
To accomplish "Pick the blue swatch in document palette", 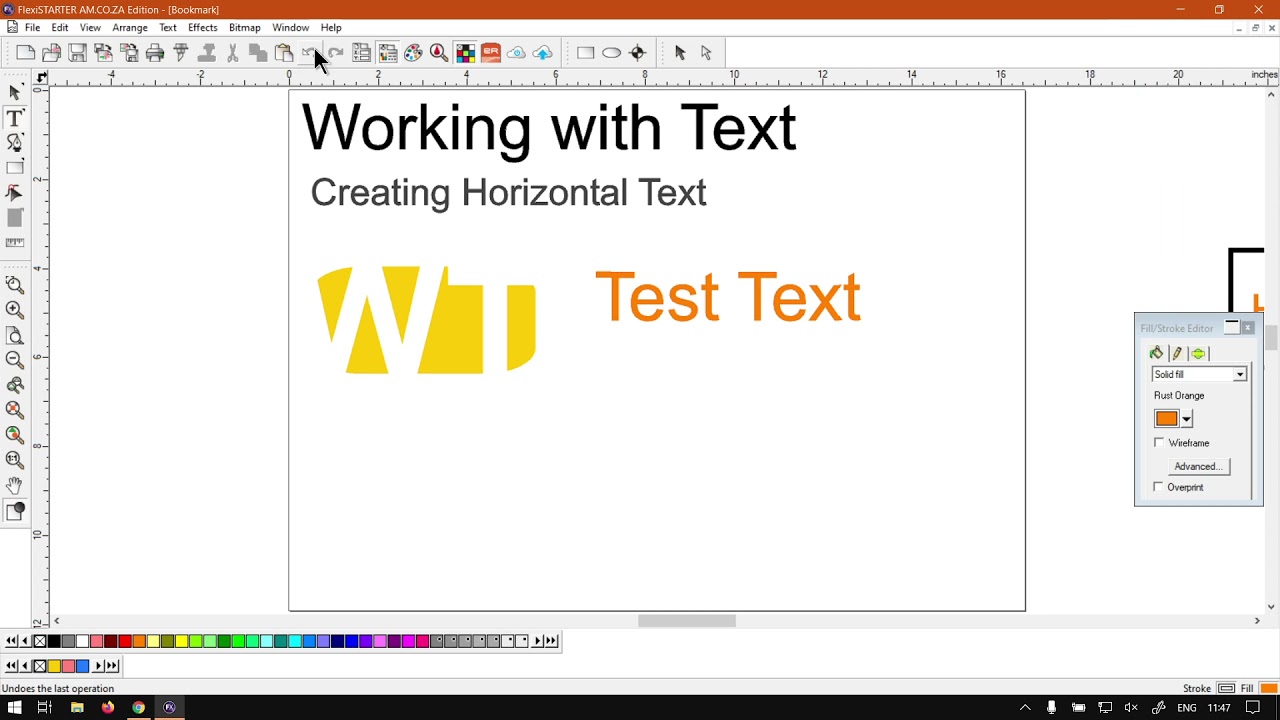I will point(82,666).
